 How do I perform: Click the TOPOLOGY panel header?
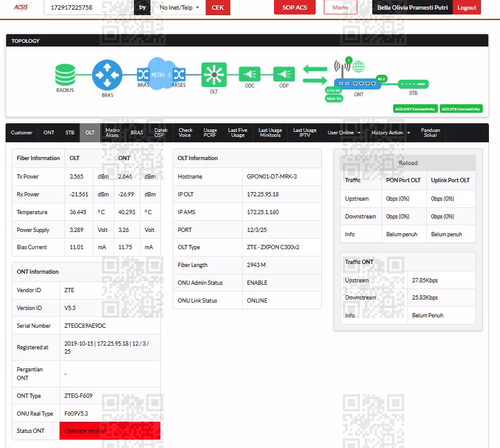point(247,41)
